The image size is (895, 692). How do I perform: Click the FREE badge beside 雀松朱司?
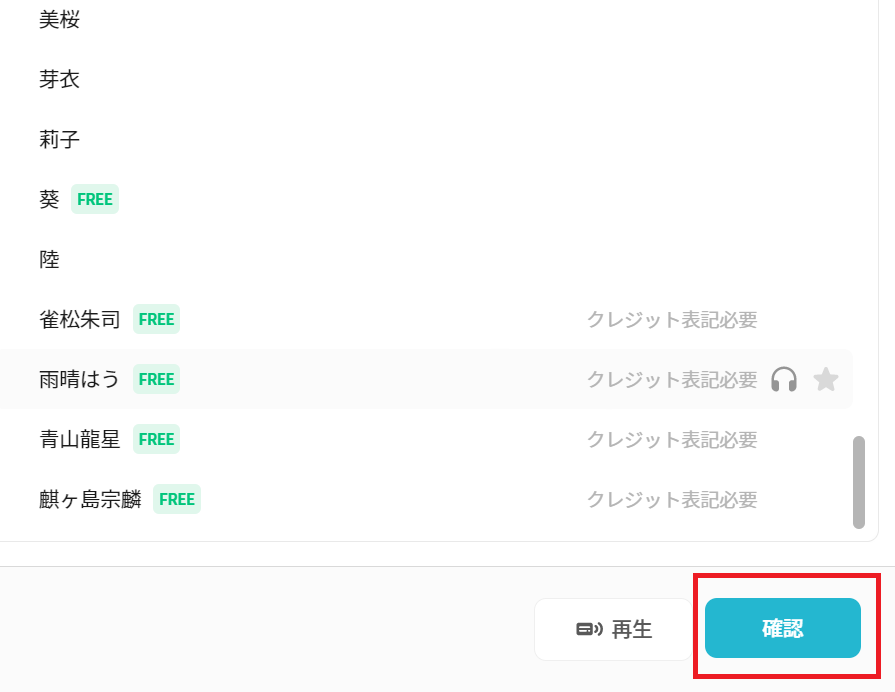(x=156, y=319)
